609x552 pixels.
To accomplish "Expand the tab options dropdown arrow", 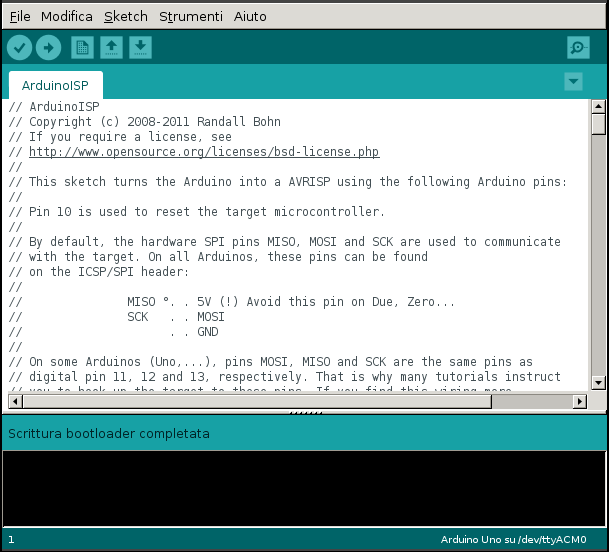I will pyautogui.click(x=573, y=82).
